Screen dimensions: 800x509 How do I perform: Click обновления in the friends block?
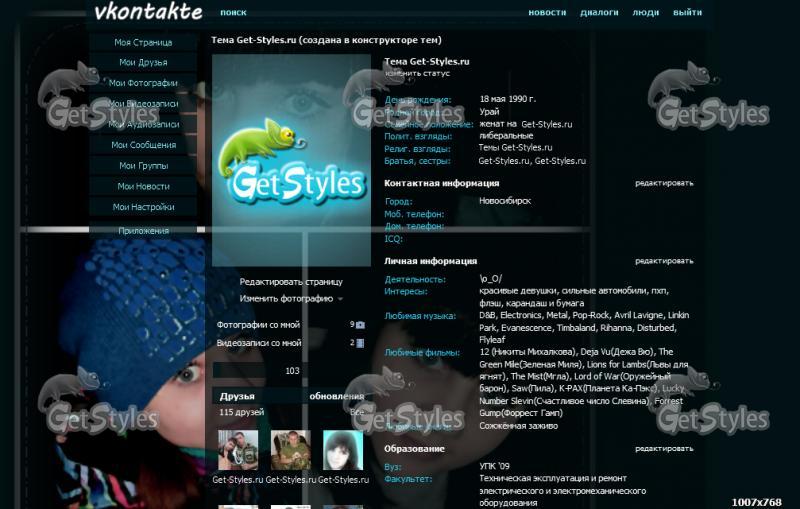(x=337, y=396)
